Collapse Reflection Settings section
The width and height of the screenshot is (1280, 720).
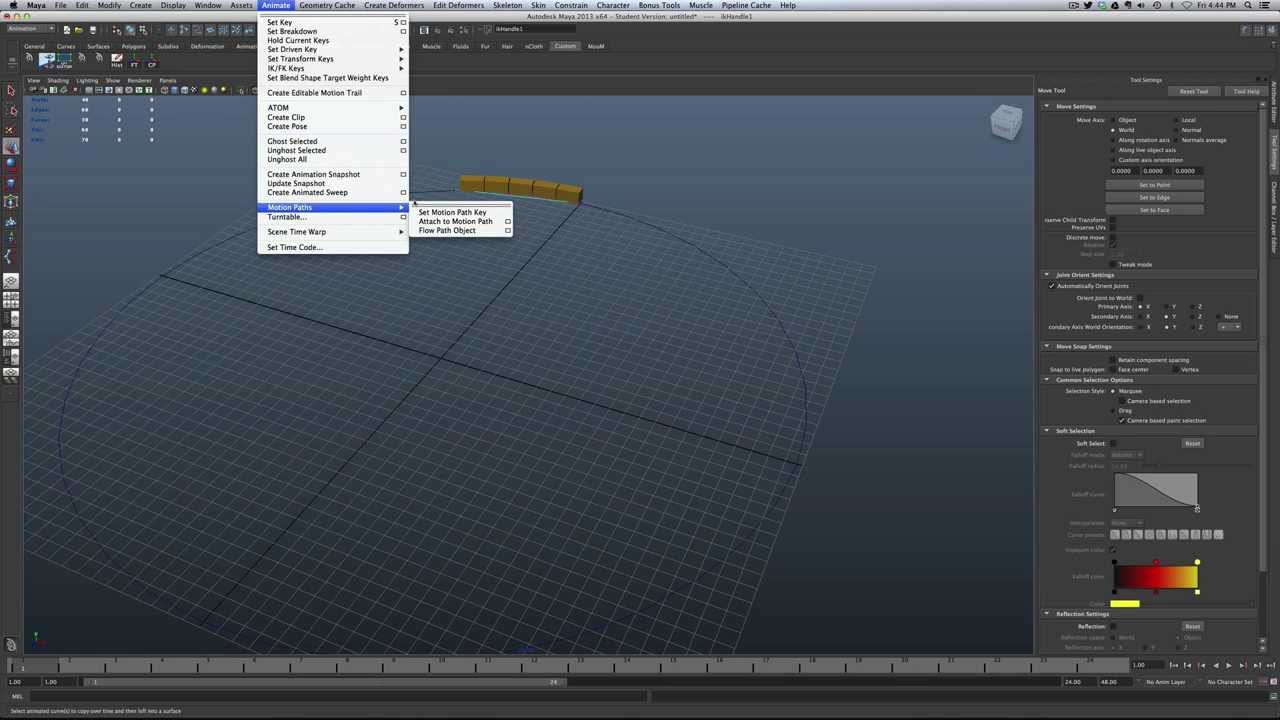point(1047,614)
